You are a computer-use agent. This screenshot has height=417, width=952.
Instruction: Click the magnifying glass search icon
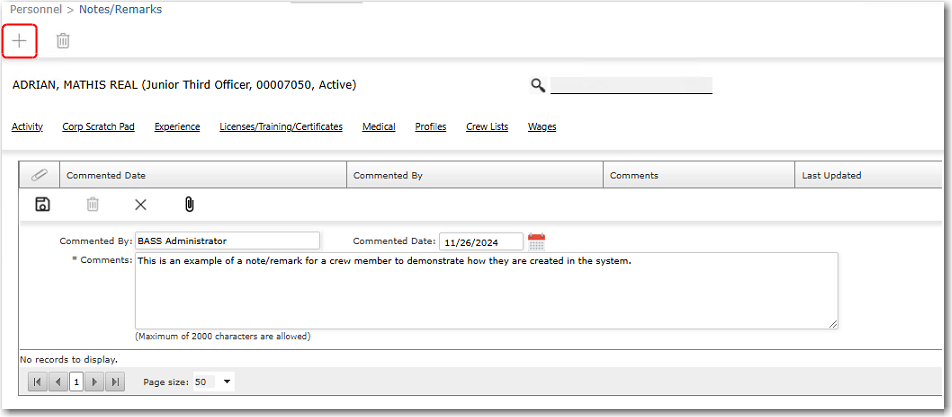pos(538,86)
